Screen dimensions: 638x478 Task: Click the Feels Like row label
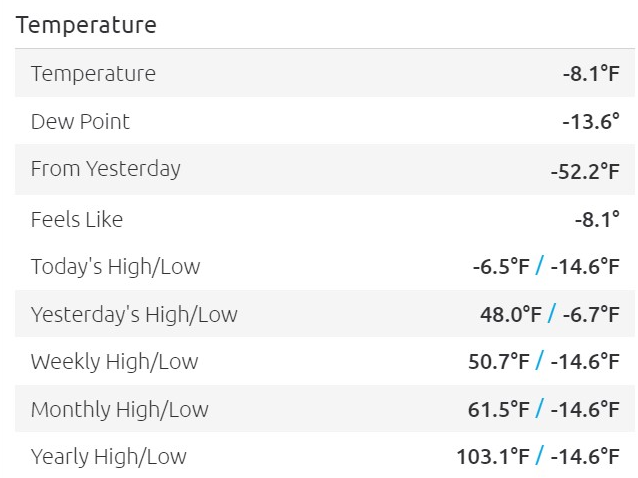pos(77,219)
